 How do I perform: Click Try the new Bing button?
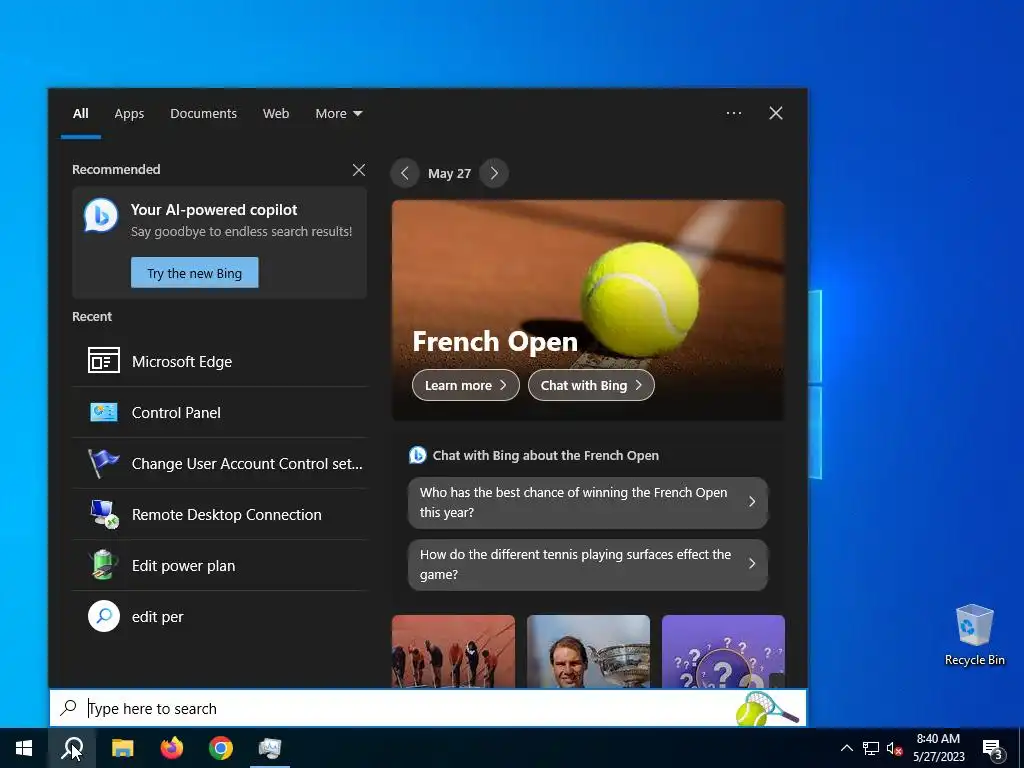[x=195, y=273]
